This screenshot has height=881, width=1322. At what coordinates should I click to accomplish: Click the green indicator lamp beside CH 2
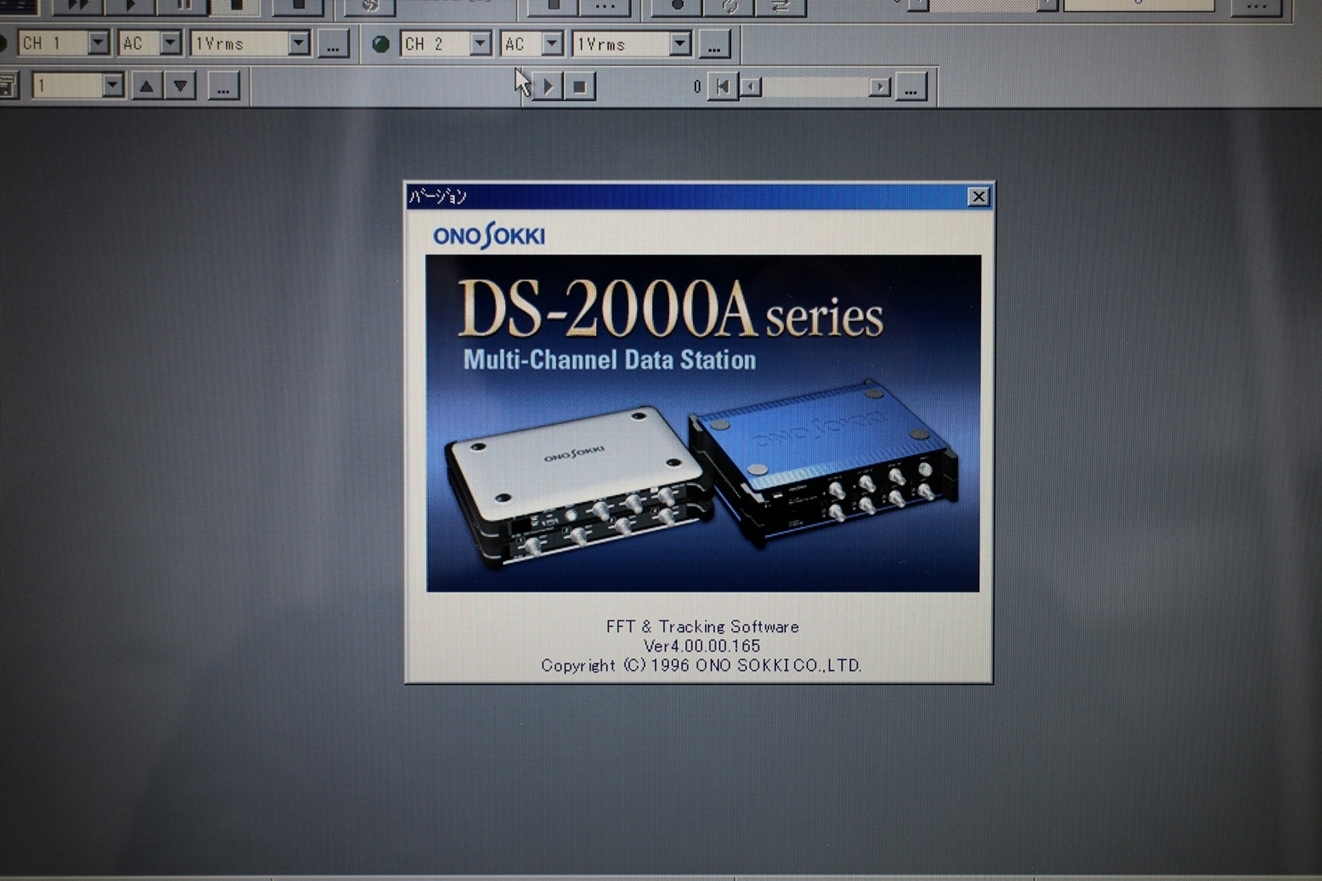click(380, 44)
